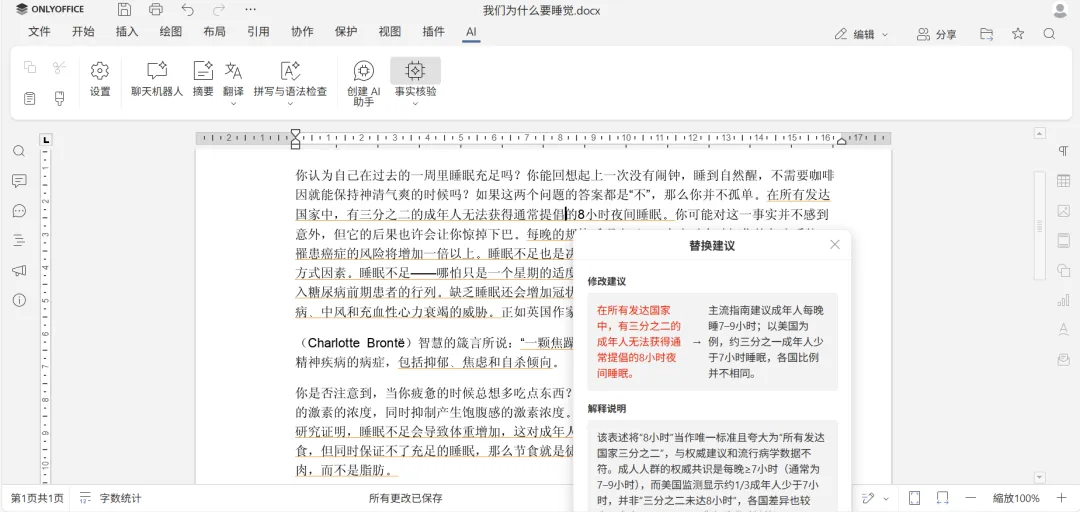Click the feedback megaphone icon in the left sidebar
The width and height of the screenshot is (1080, 512).
pyautogui.click(x=19, y=270)
